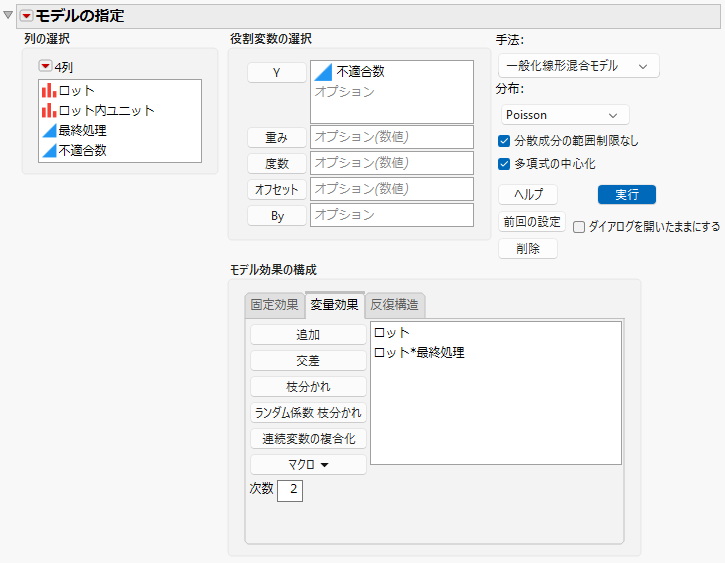The height and width of the screenshot is (563, 725).
Task: Click the 枝分かれ button
Action: [x=308, y=386]
